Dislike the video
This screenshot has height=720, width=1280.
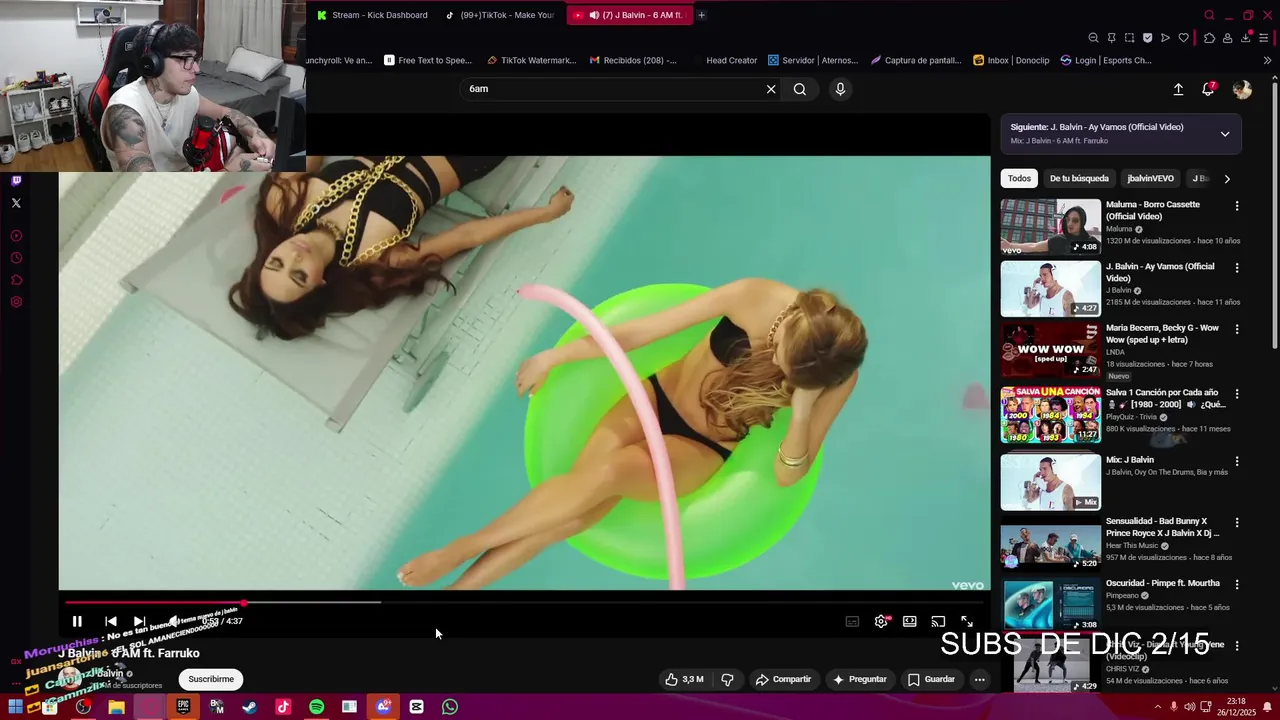727,679
